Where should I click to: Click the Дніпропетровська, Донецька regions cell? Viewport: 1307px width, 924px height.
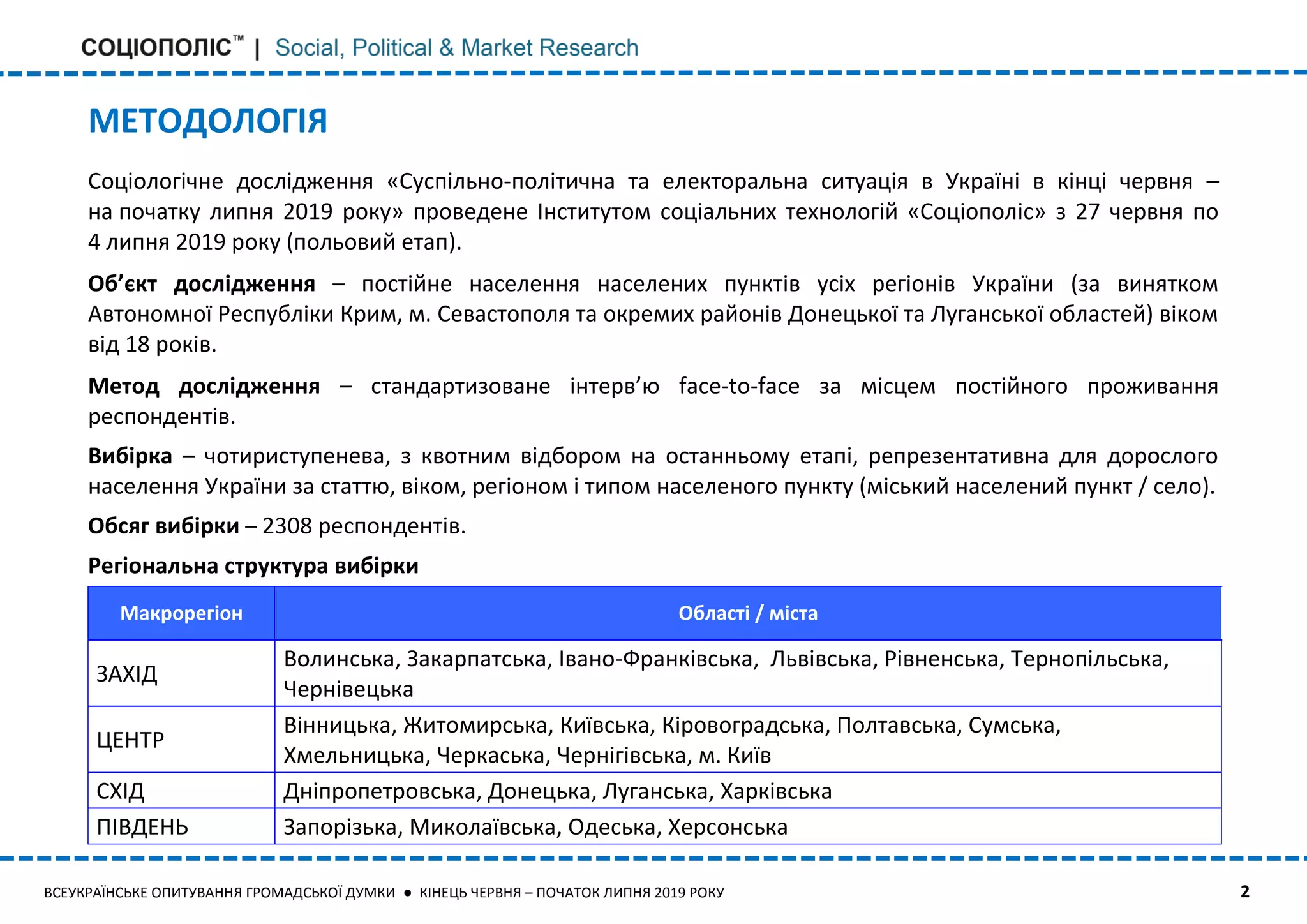(557, 791)
